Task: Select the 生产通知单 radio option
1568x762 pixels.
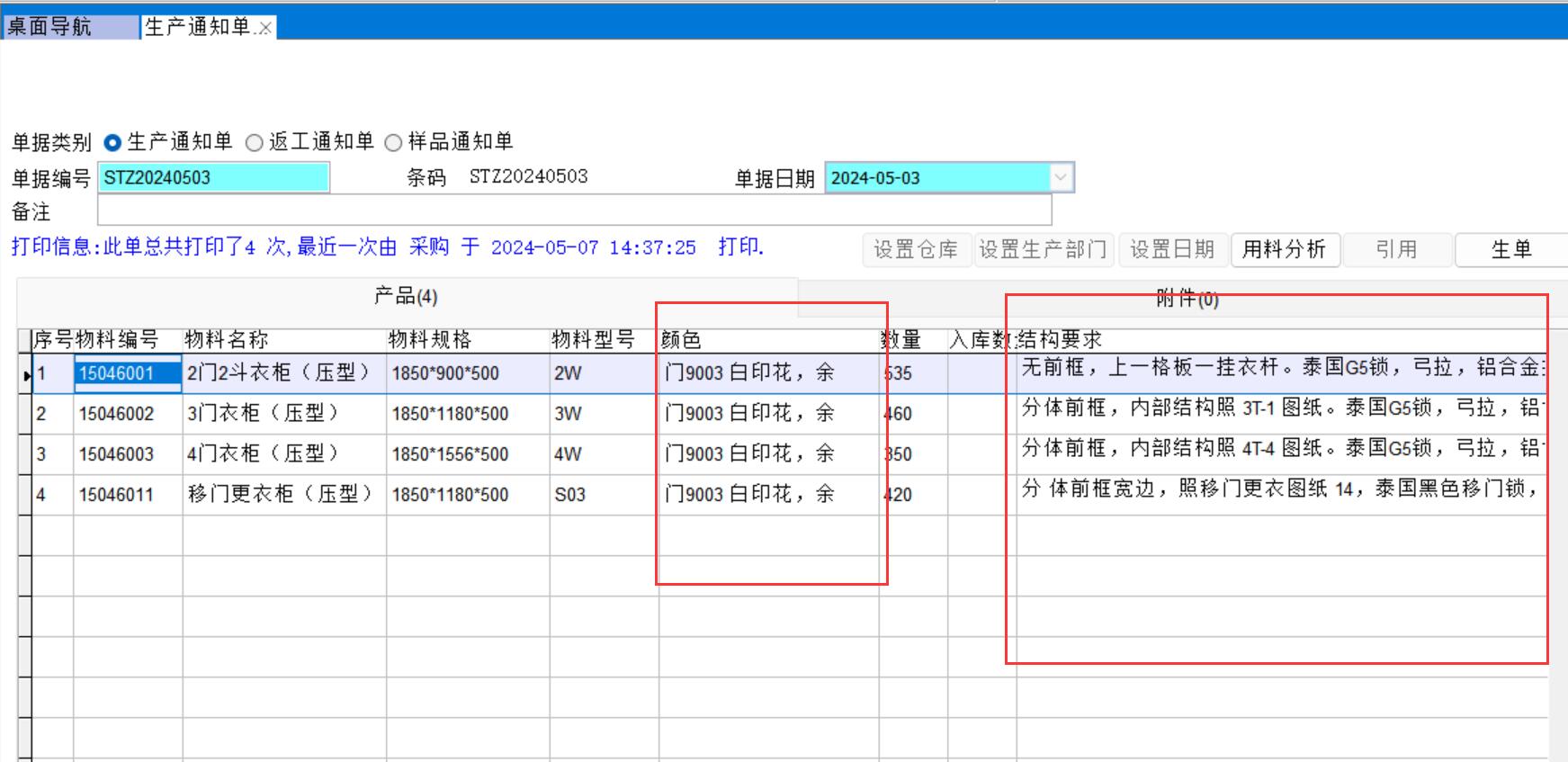Action: pos(113,142)
